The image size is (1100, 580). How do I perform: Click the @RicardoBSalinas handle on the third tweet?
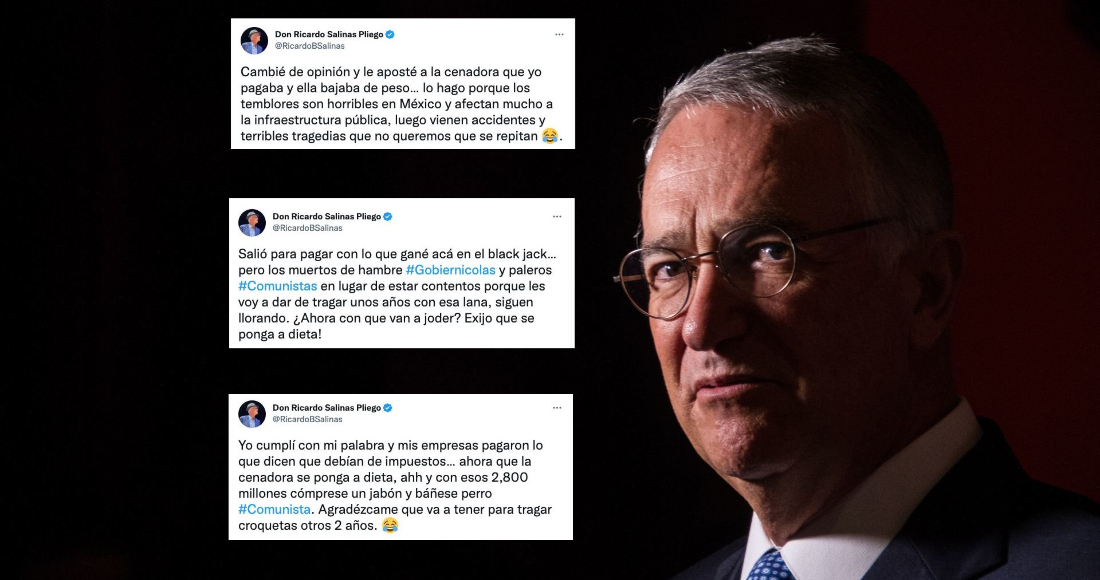point(307,419)
